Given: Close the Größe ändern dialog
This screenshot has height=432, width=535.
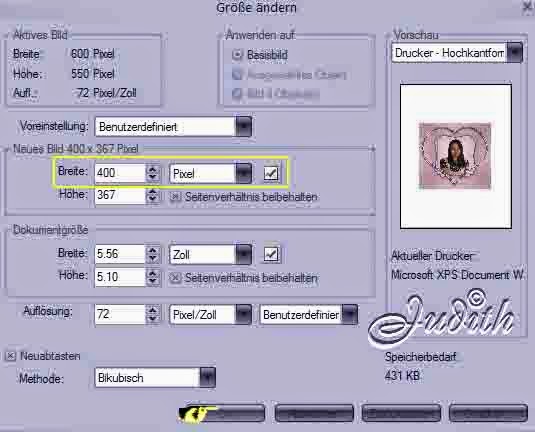Looking at the screenshot, I should pos(528,8).
